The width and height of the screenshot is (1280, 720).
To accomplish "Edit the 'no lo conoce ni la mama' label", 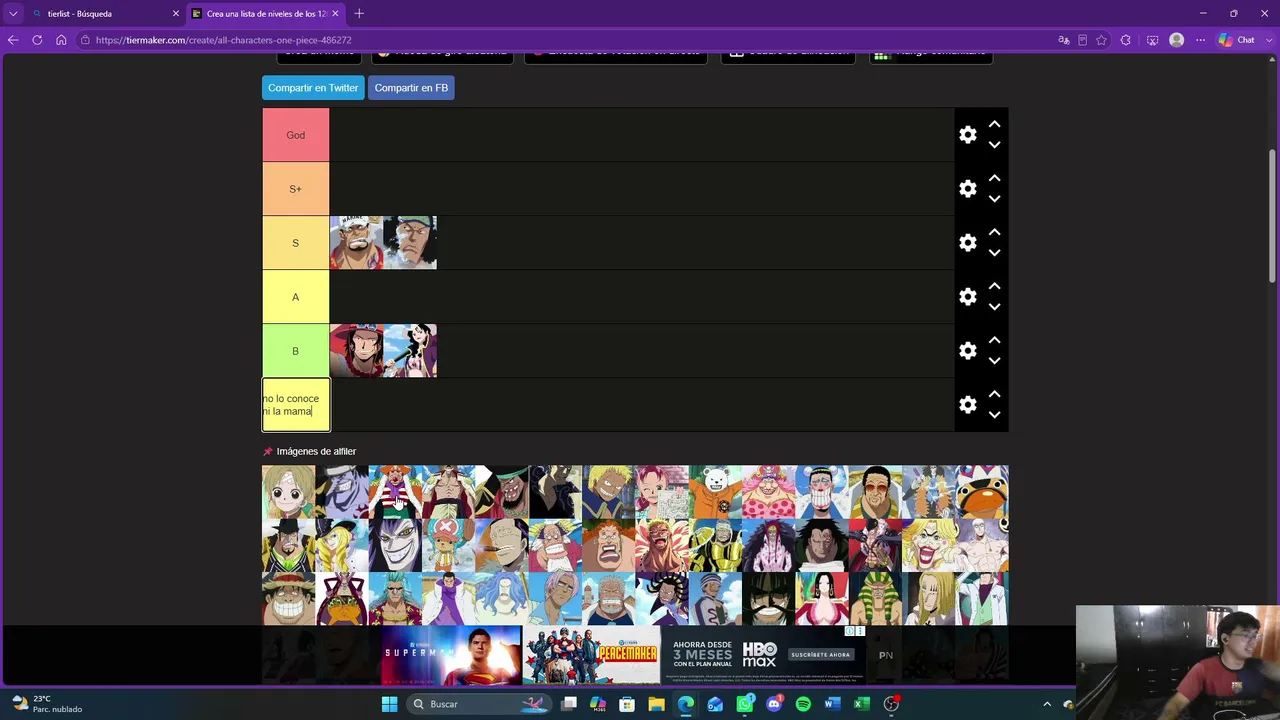I will coord(295,405).
